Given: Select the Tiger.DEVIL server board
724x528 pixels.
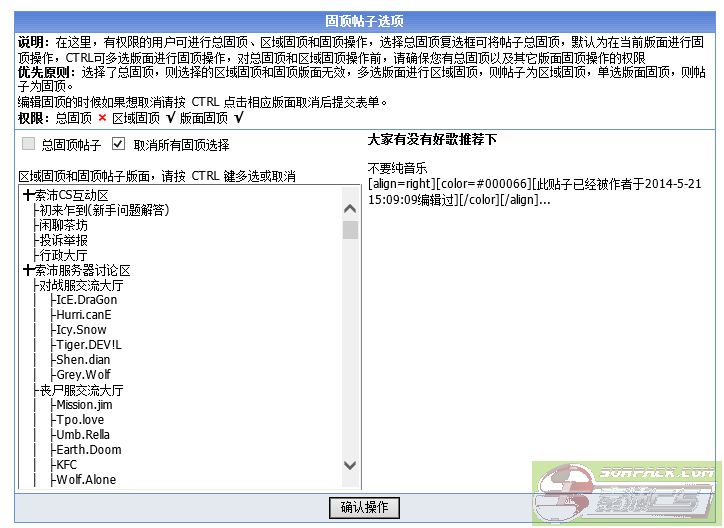Looking at the screenshot, I should pos(88,345).
